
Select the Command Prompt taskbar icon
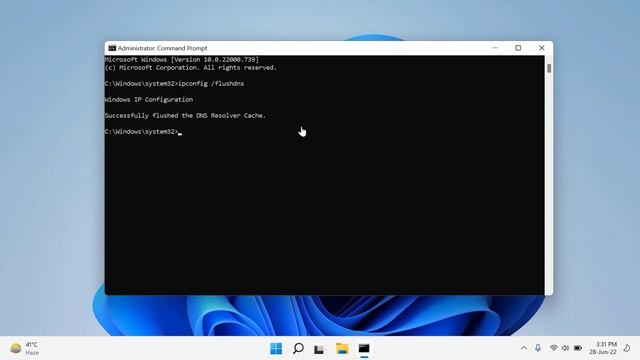pos(364,349)
